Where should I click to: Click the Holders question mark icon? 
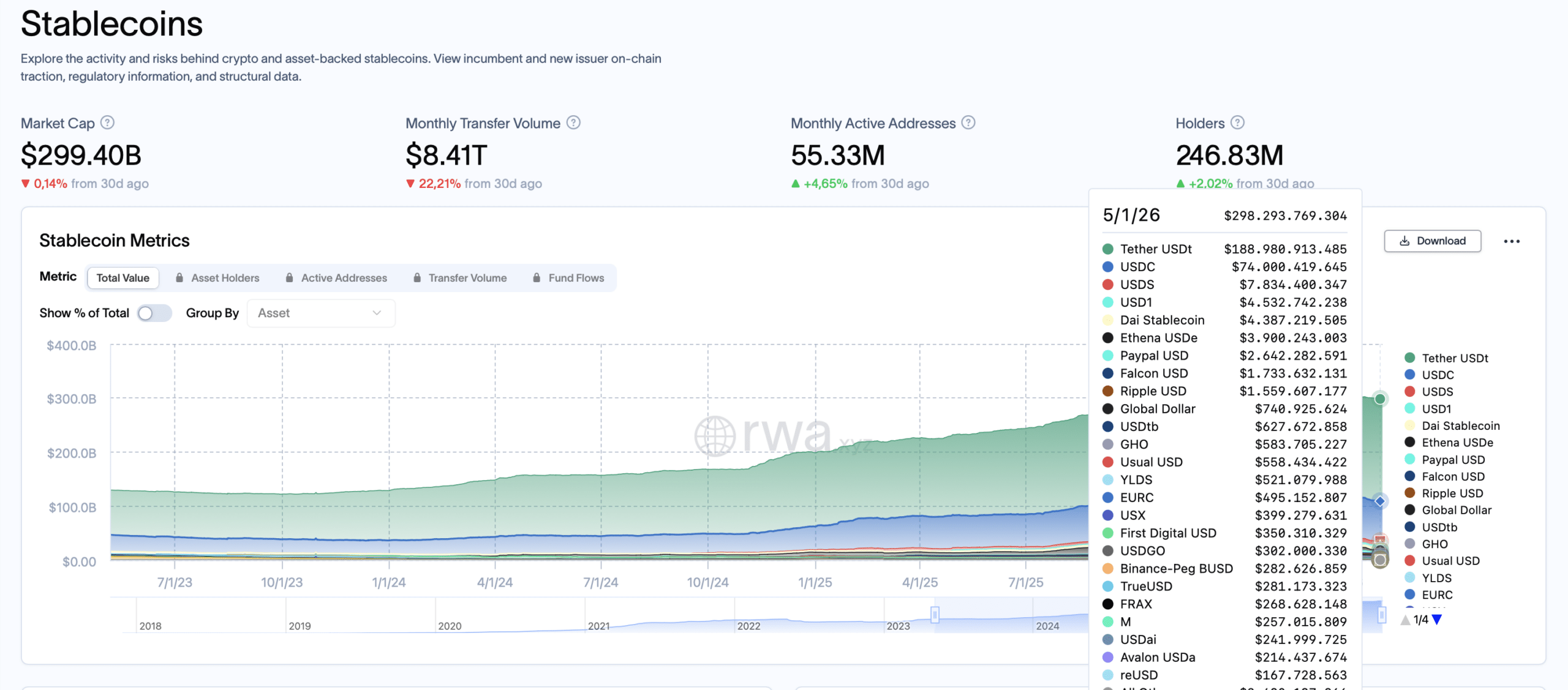1238,122
